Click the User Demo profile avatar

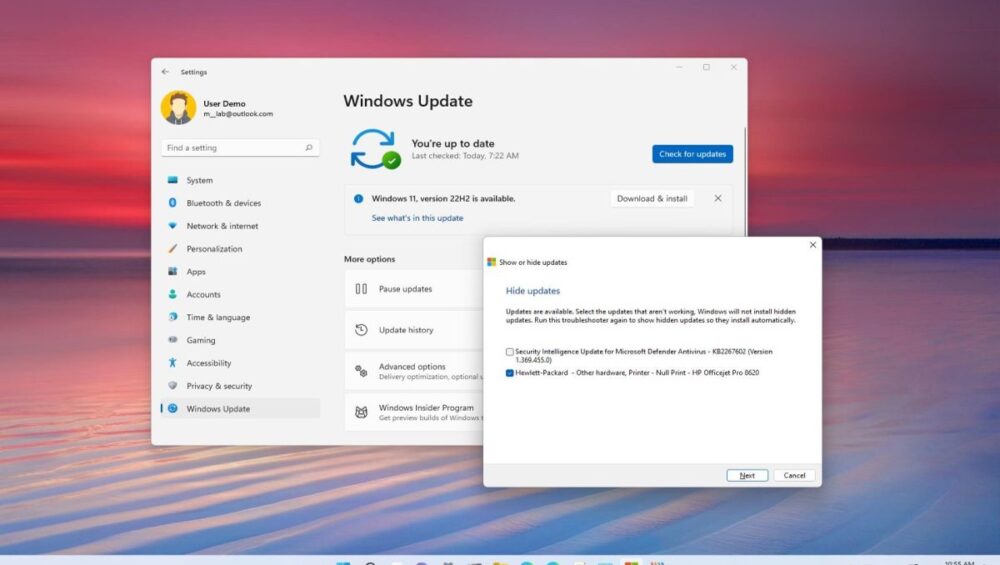click(179, 107)
